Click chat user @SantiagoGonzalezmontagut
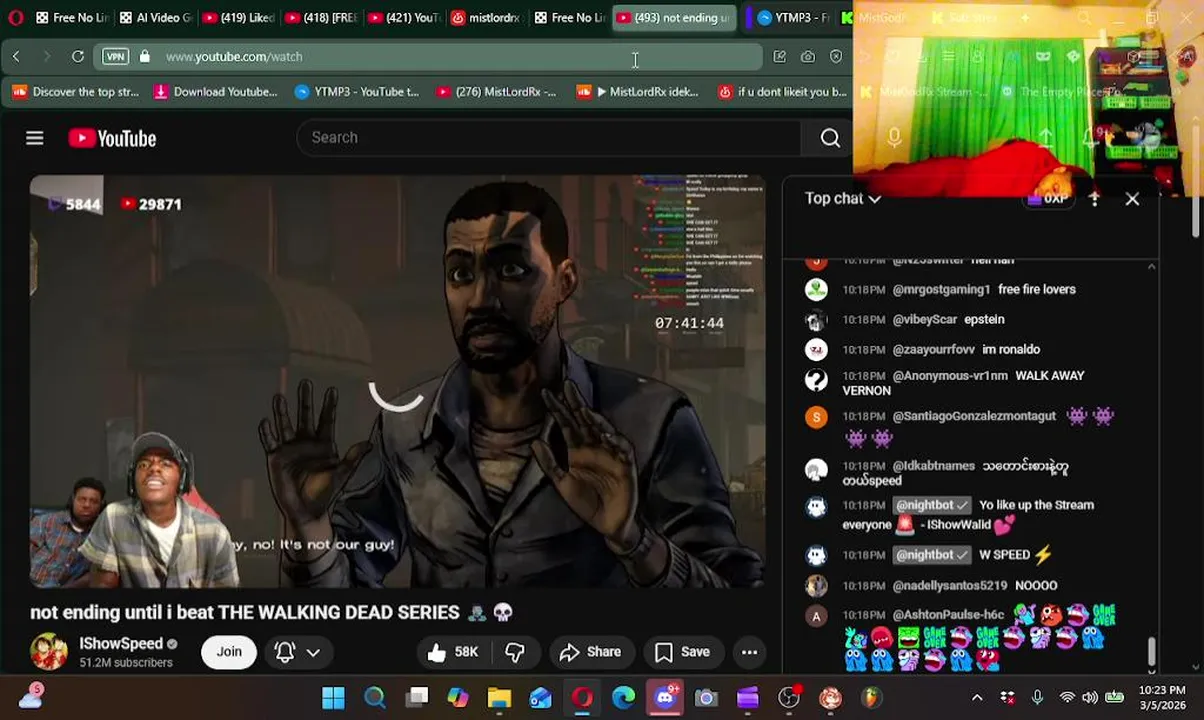 974,416
